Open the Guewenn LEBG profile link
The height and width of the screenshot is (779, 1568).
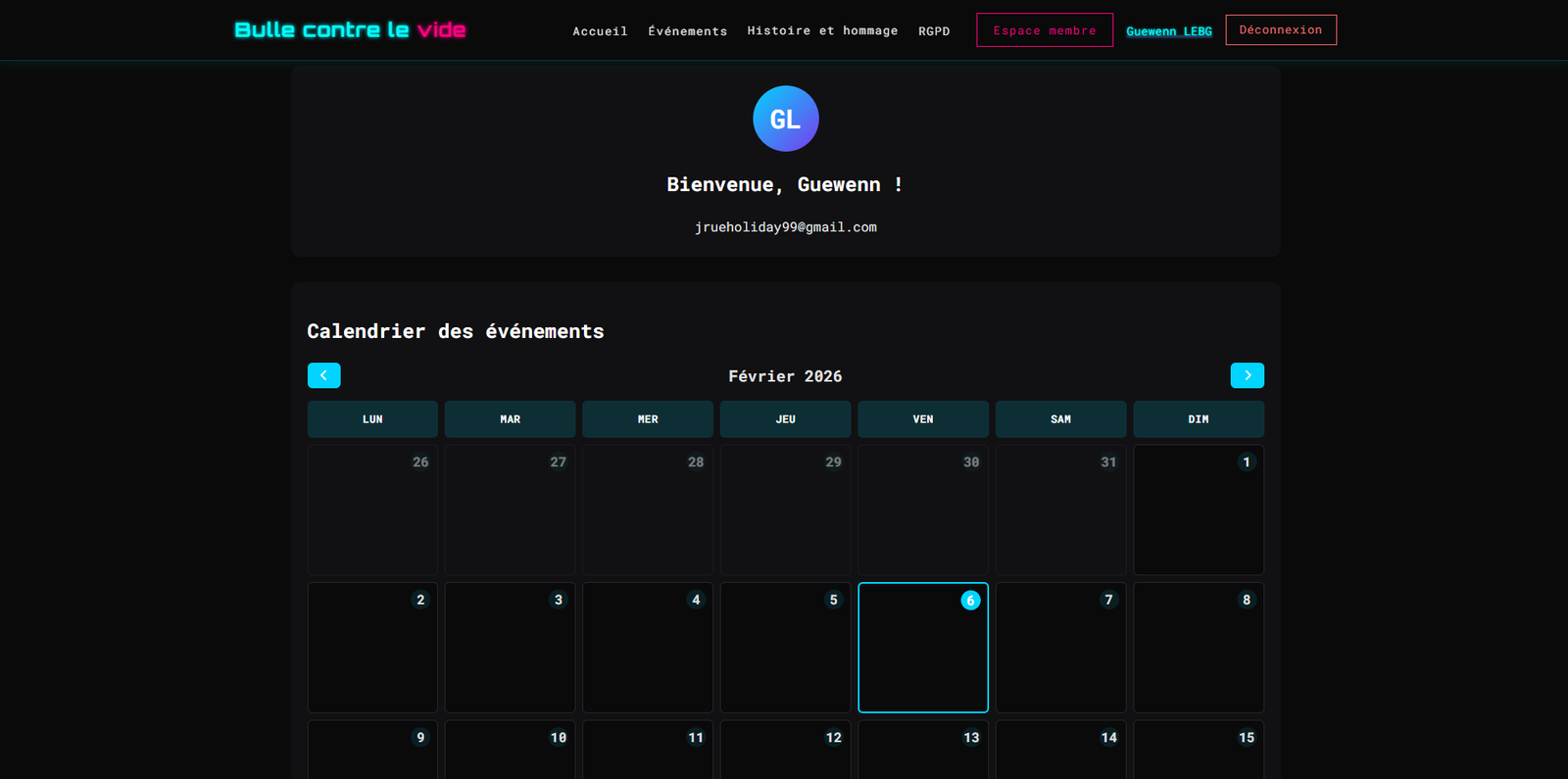pos(1168,31)
